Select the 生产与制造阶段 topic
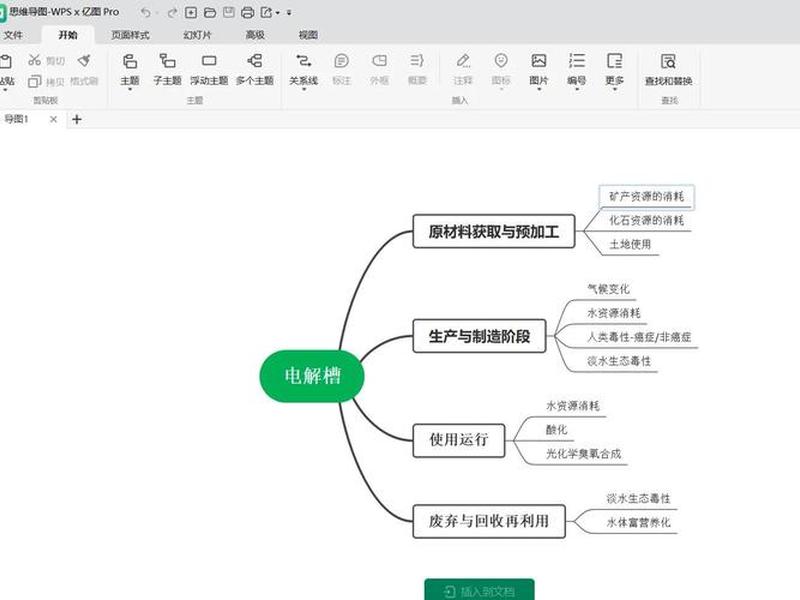Image resolution: width=800 pixels, height=600 pixels. click(x=479, y=336)
